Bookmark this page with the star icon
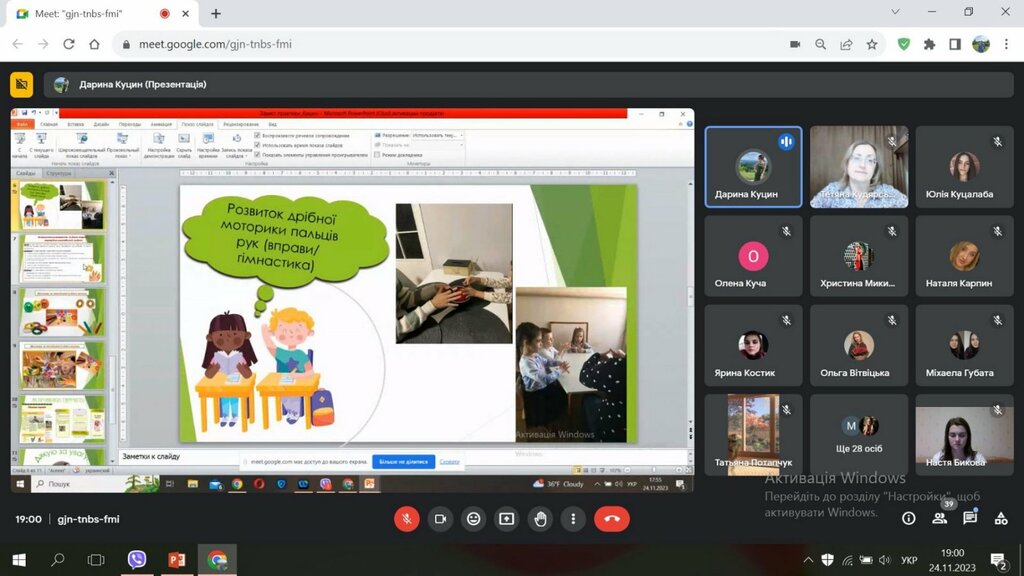This screenshot has width=1024, height=576. [x=872, y=44]
